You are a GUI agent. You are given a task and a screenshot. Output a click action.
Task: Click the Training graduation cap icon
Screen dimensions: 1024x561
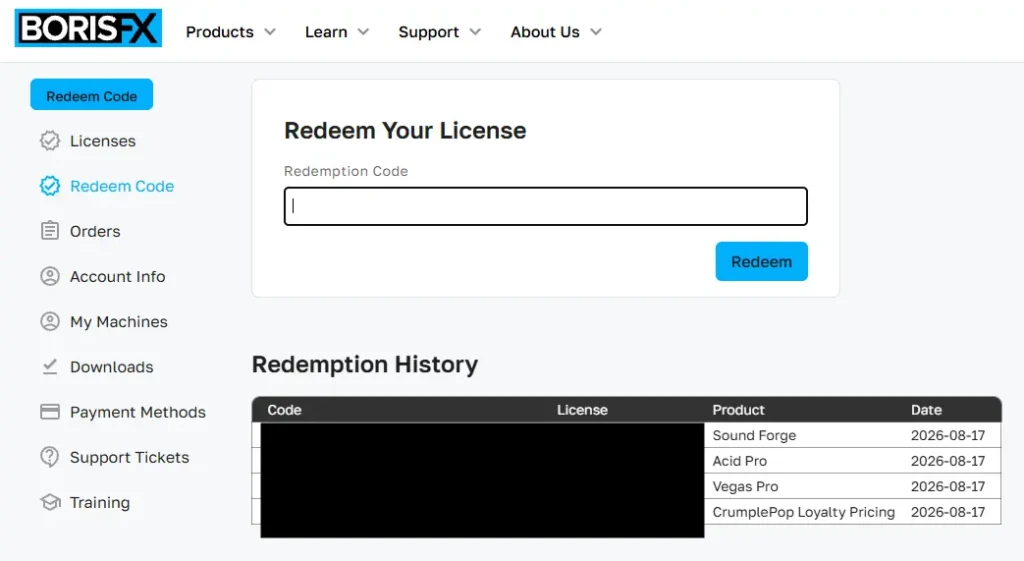50,502
